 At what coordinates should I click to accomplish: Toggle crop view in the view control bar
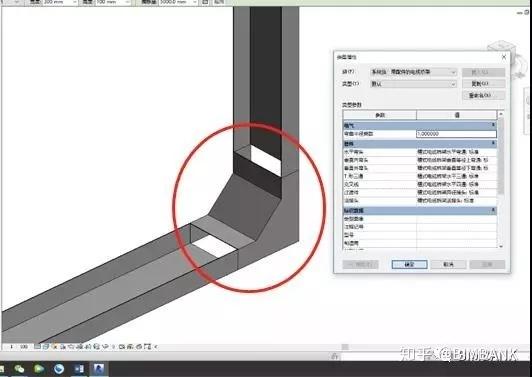[78, 347]
